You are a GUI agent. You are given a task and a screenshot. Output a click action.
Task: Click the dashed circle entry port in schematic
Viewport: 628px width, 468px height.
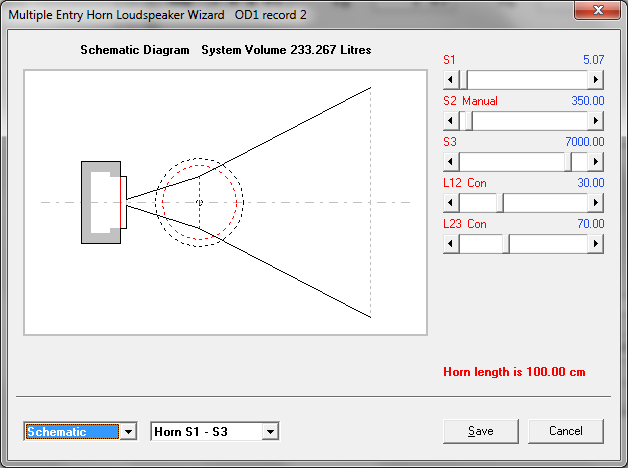pyautogui.click(x=199, y=202)
